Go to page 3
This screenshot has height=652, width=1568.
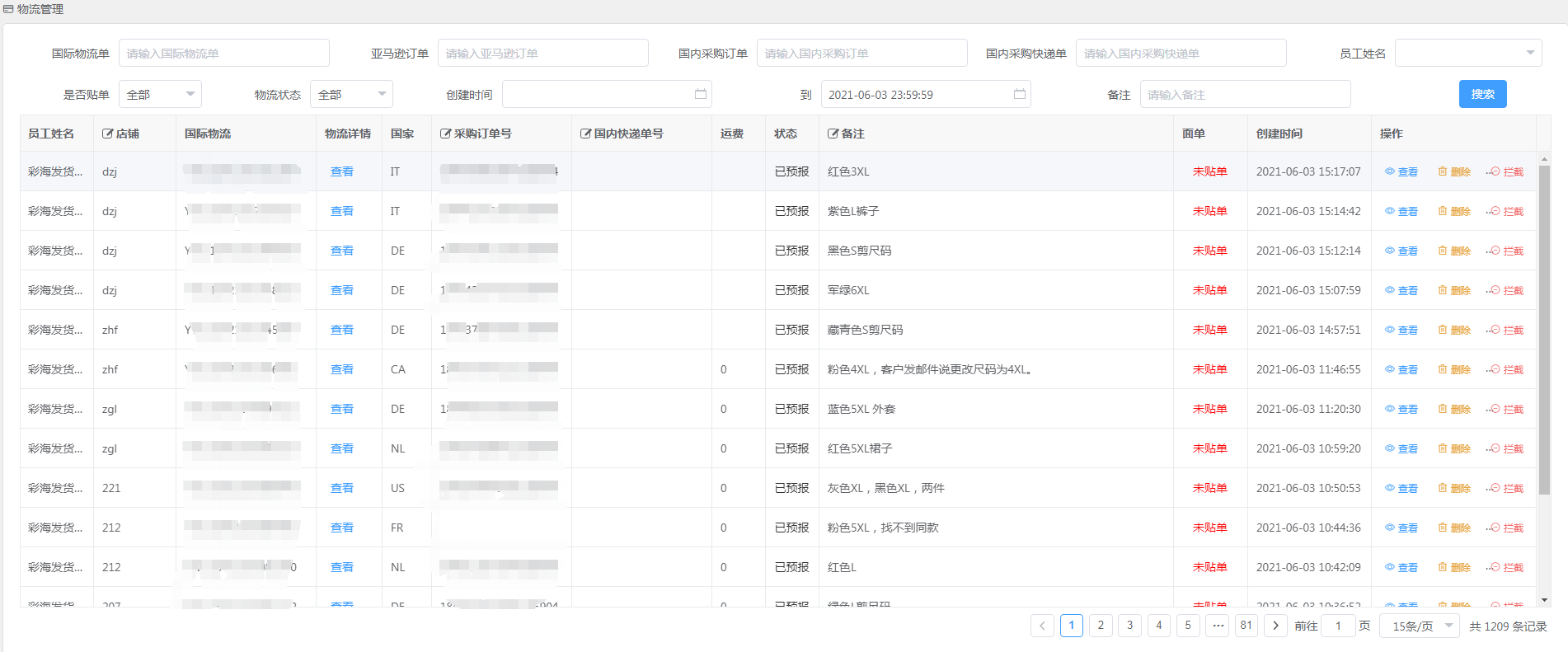point(1129,626)
